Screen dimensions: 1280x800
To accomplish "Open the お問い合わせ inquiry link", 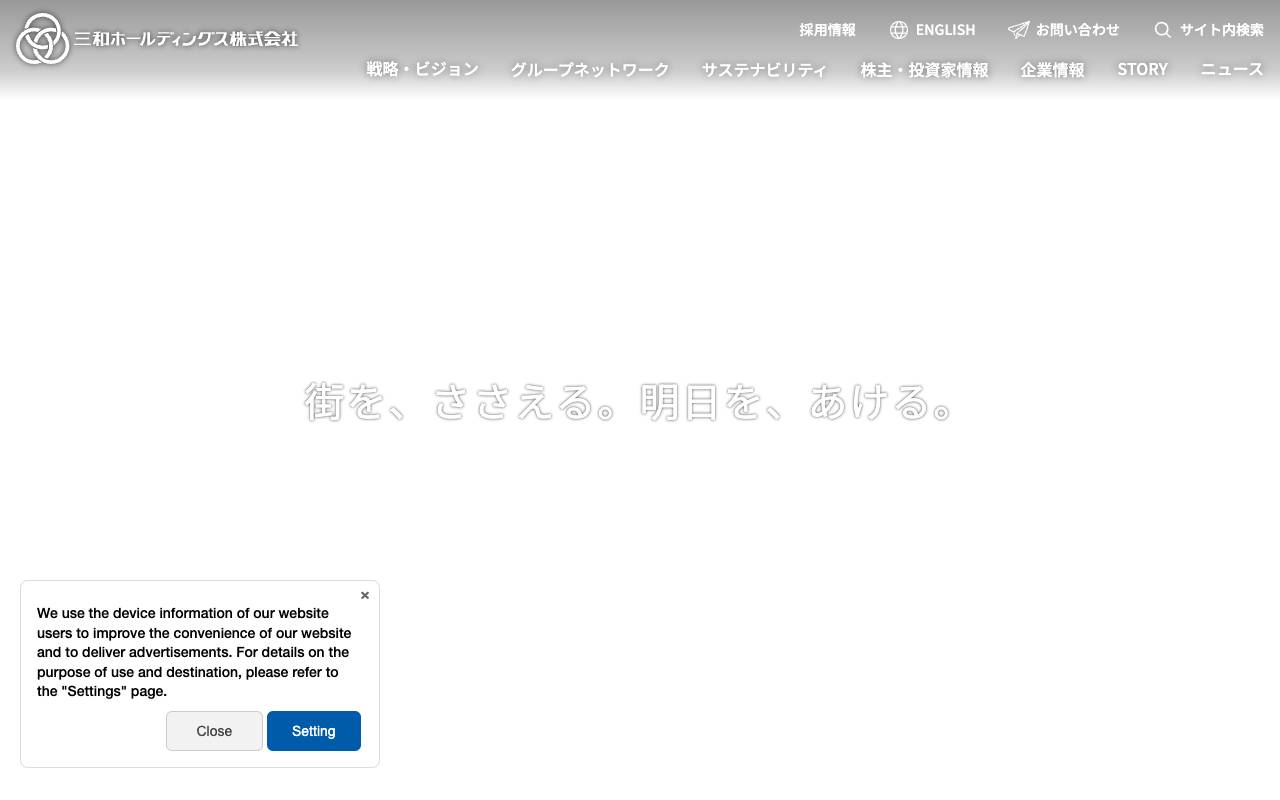I will coord(1078,30).
